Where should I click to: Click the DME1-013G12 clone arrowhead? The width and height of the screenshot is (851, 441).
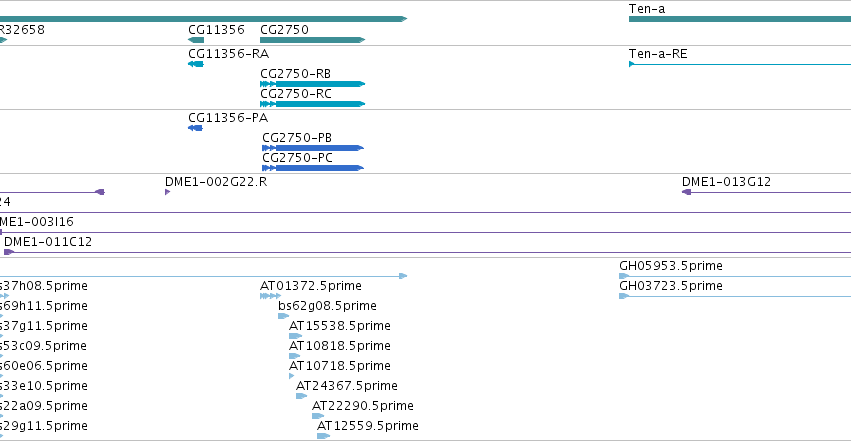tap(687, 192)
